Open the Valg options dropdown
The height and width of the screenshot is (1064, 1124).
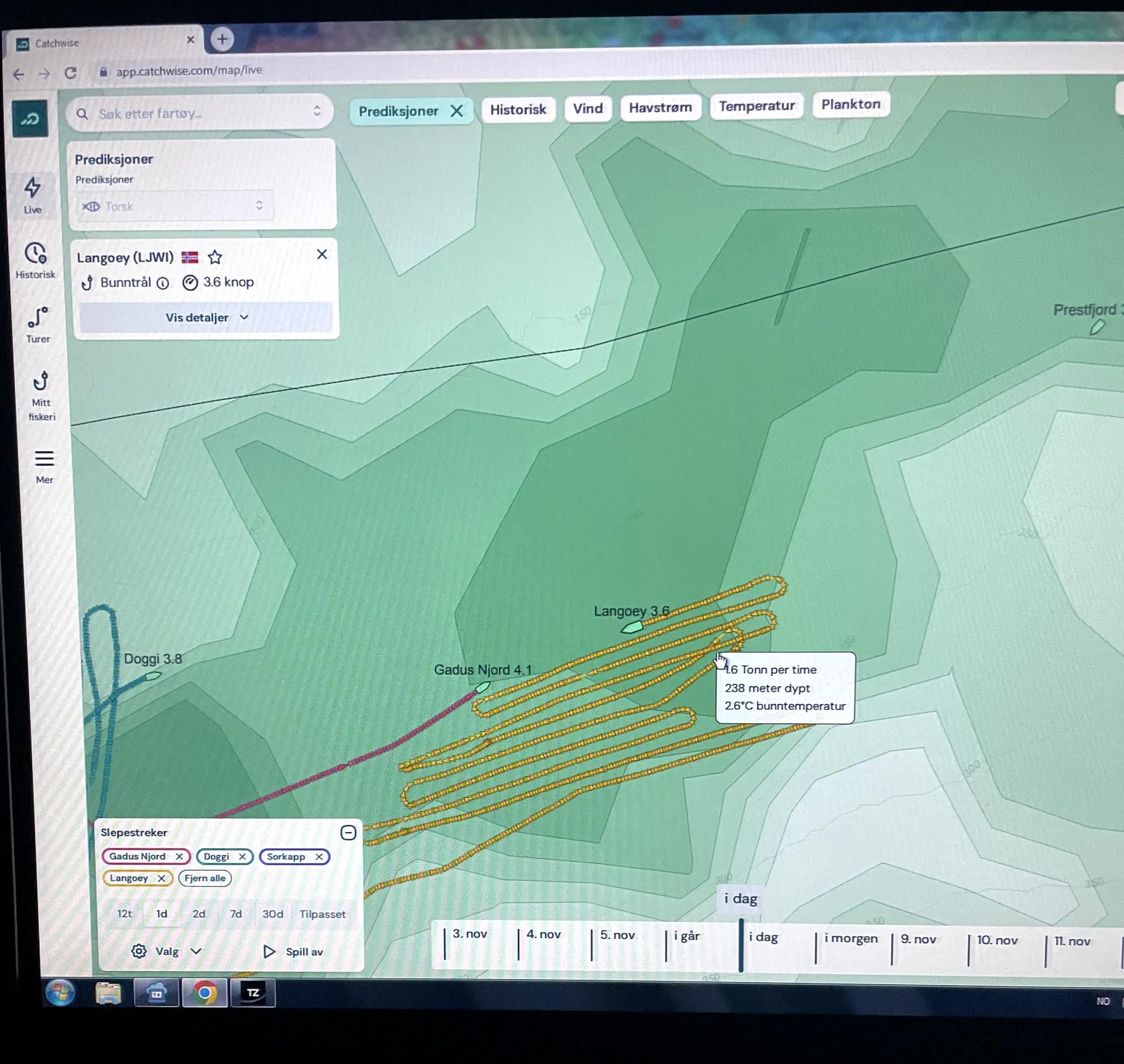[x=166, y=951]
